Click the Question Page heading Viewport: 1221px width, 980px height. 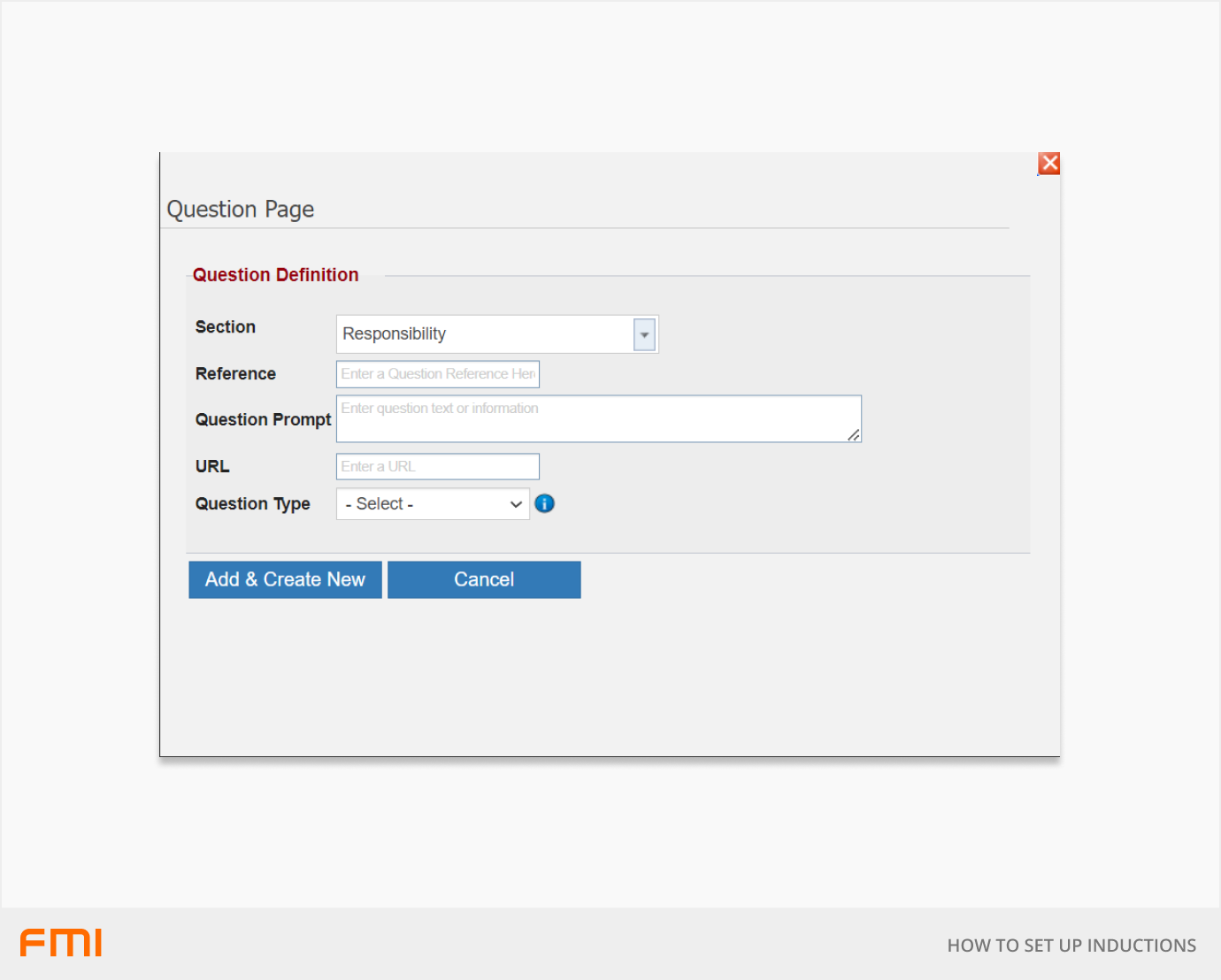tap(241, 210)
